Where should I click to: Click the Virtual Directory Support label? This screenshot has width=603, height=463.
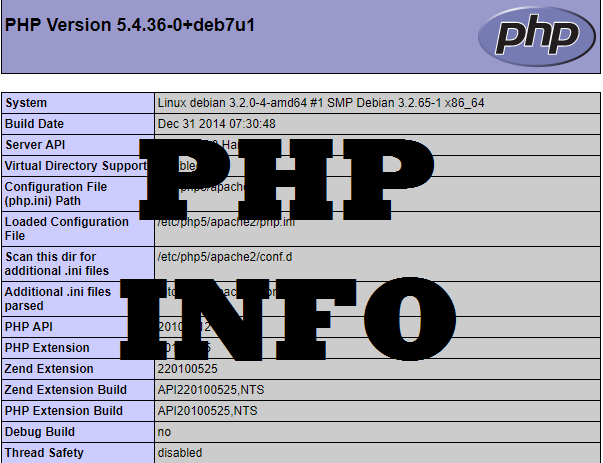[x=76, y=166]
